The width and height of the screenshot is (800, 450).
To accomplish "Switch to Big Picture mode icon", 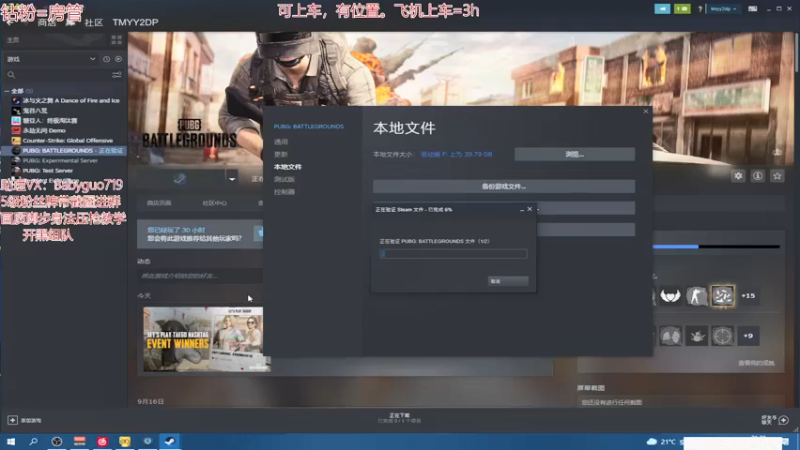I will pos(753,9).
